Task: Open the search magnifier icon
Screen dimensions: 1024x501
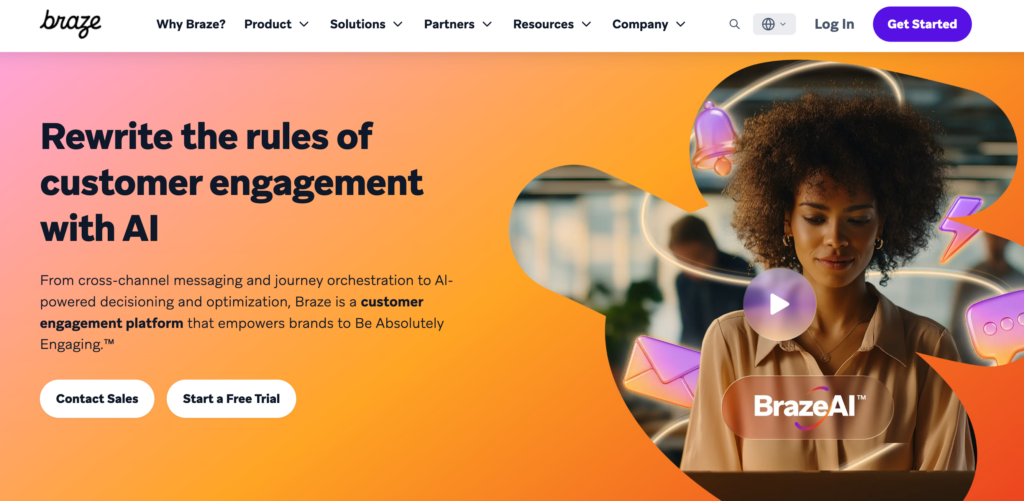Action: [735, 24]
